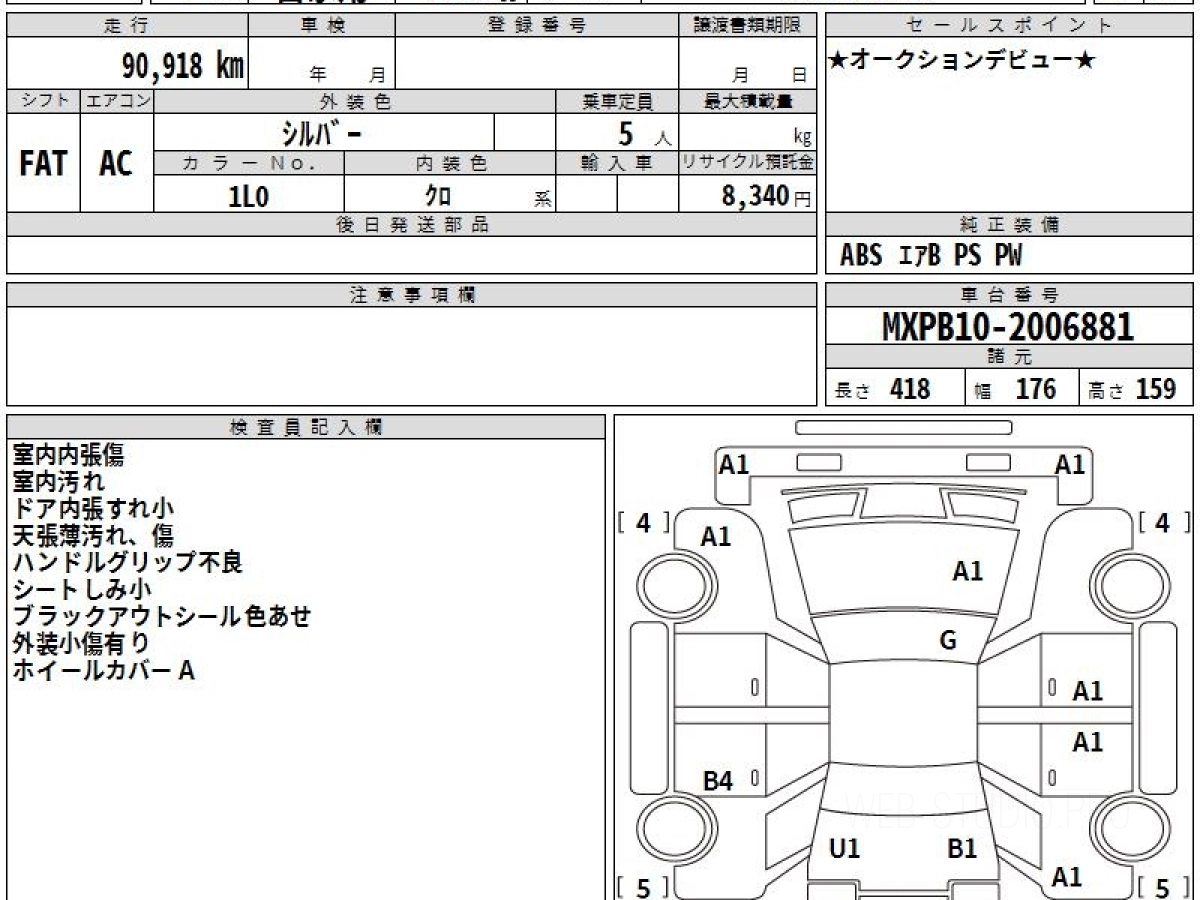Select the height value 高さ 159
1200x900 pixels.
point(1132,389)
